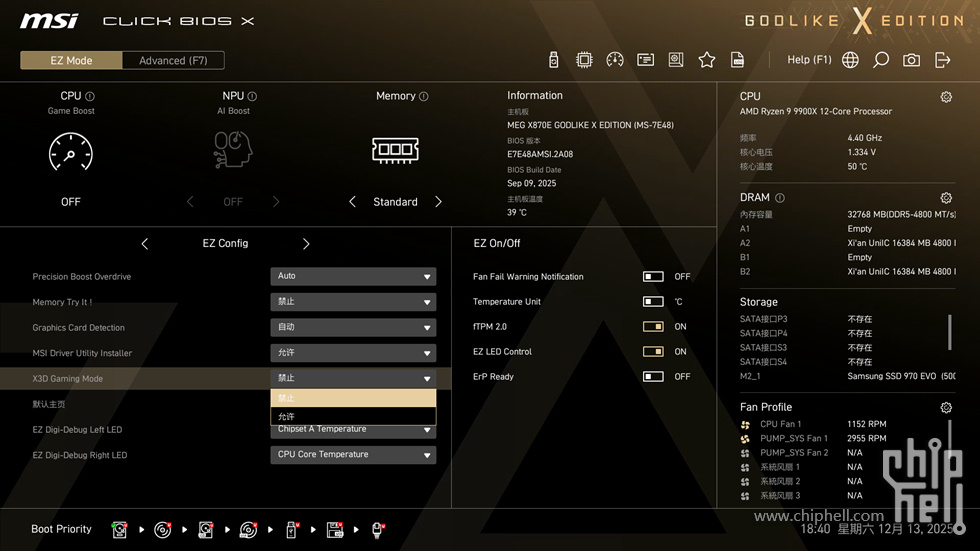Open the Precision Boost Overdrive dropdown

pos(353,276)
